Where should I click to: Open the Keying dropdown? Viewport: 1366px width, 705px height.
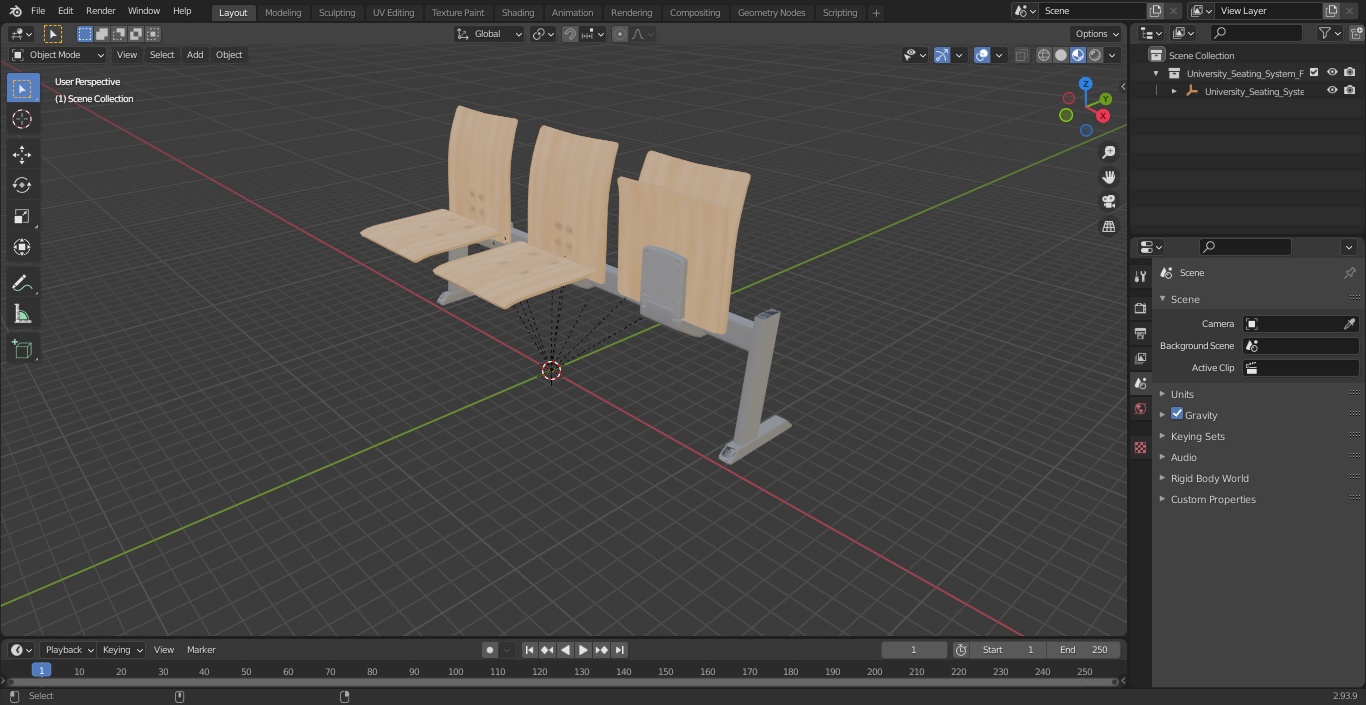coord(122,650)
